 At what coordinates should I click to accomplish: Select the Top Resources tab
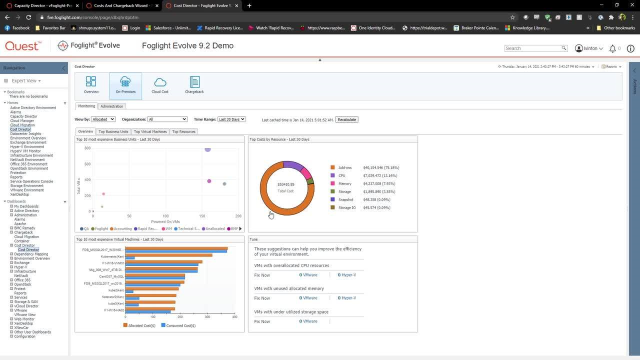tap(184, 131)
